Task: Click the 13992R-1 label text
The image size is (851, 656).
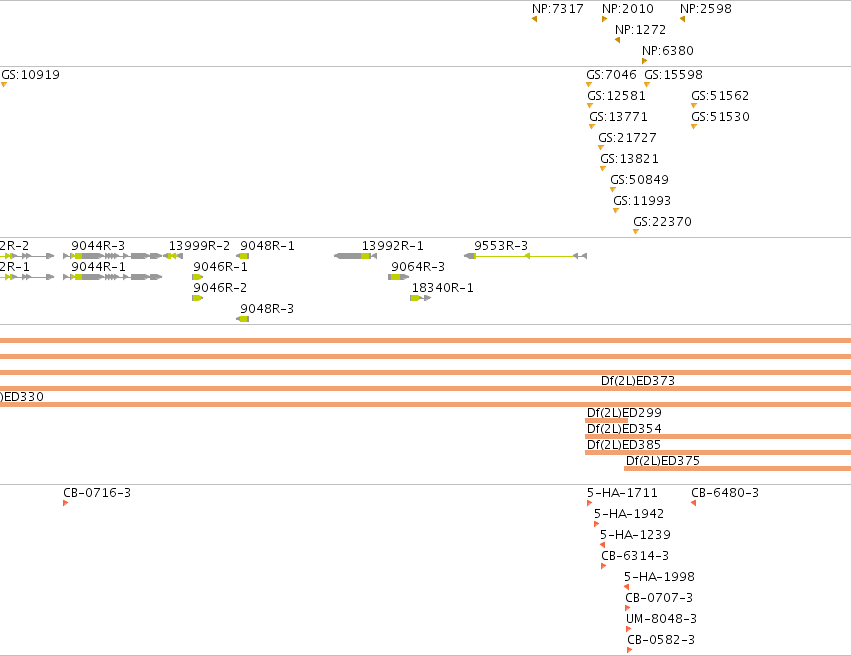Action: pyautogui.click(x=393, y=246)
